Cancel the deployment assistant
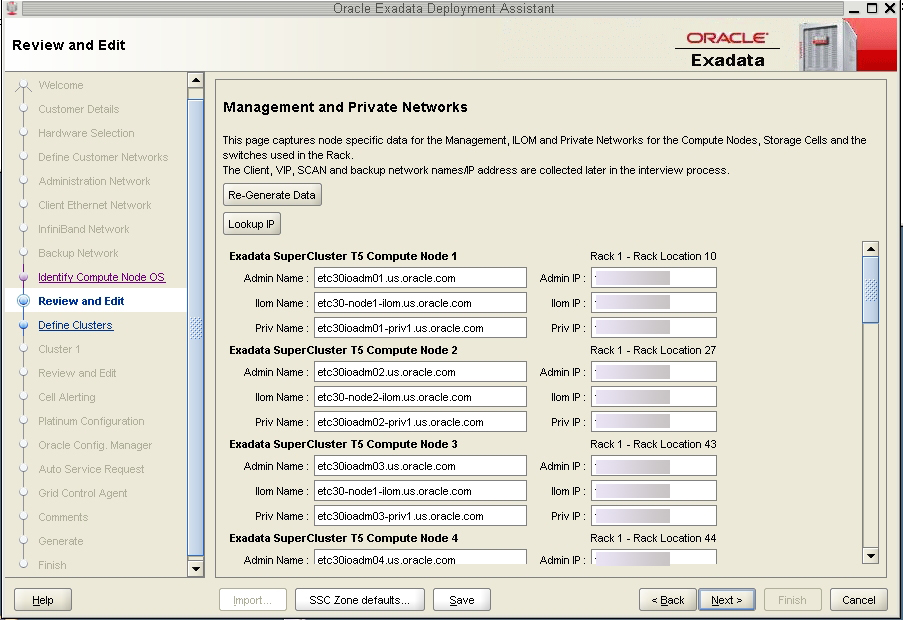The image size is (903, 620). (859, 600)
